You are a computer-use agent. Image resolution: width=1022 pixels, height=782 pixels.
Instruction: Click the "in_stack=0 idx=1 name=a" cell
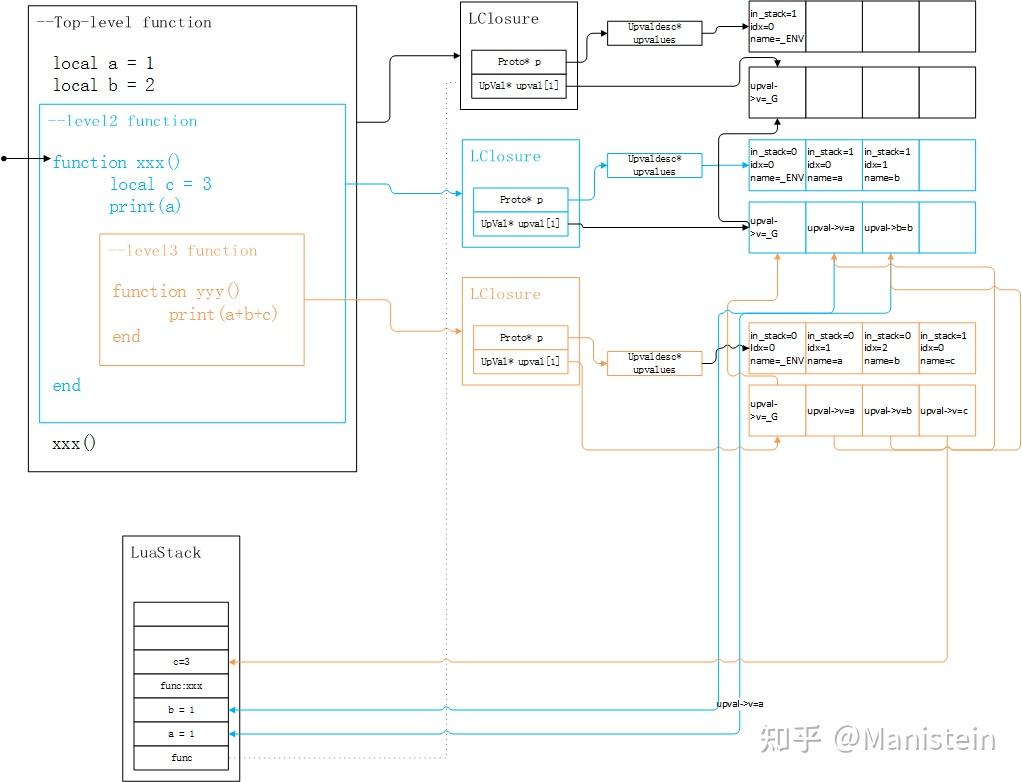click(834, 348)
